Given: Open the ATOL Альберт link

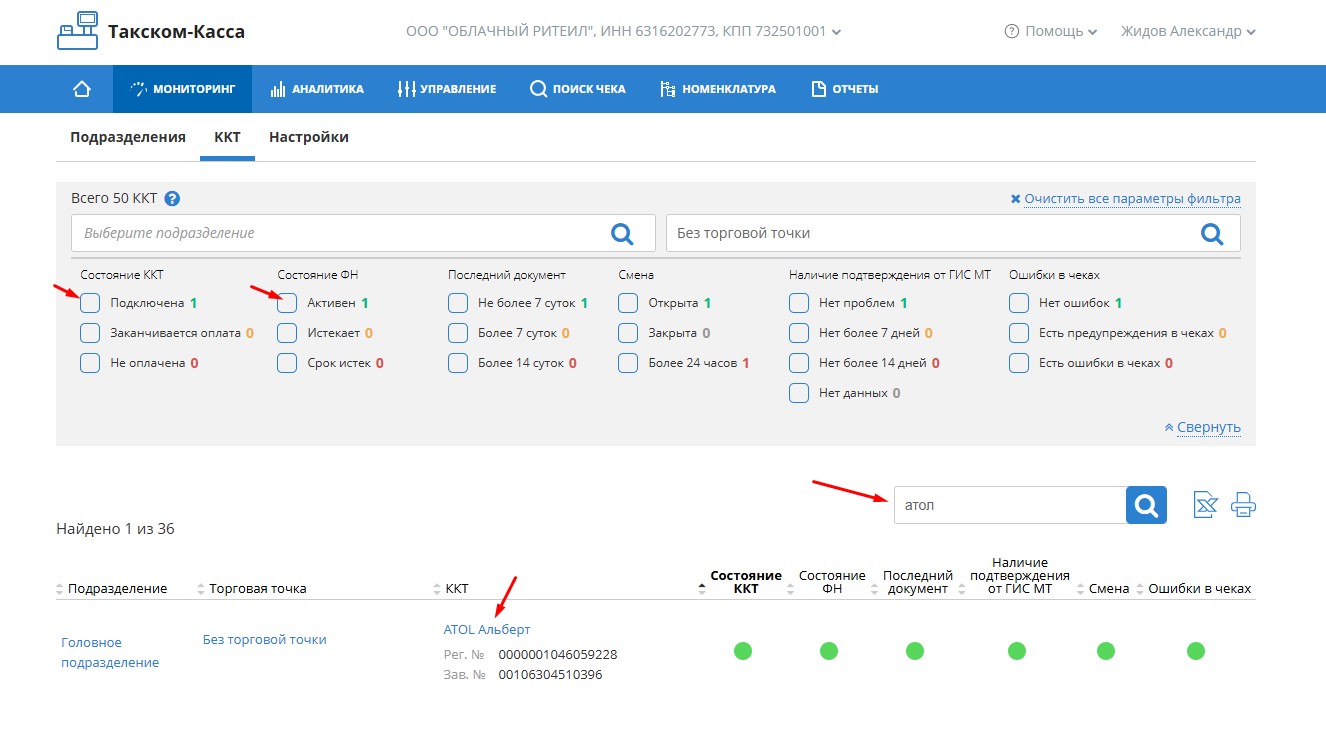Looking at the screenshot, I should coord(487,629).
